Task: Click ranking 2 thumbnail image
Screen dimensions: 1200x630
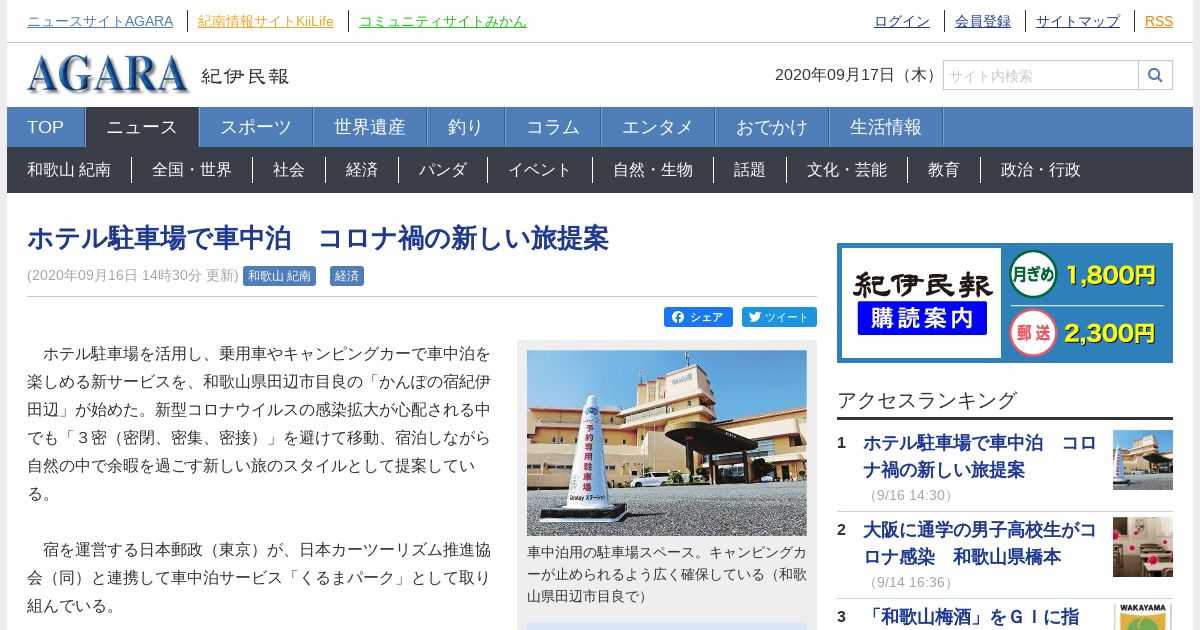Action: pyautogui.click(x=1143, y=547)
